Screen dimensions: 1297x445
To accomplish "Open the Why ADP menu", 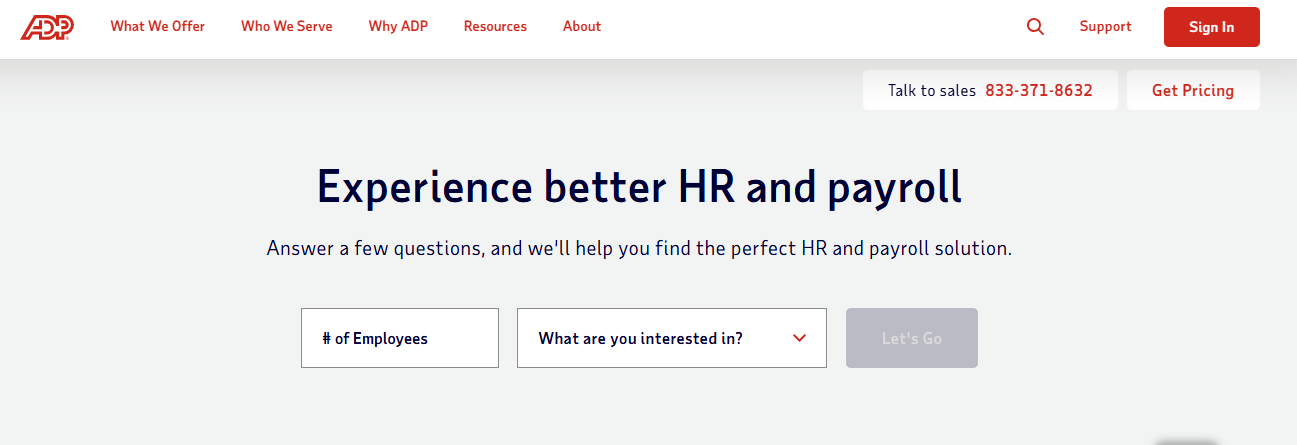I will (398, 27).
